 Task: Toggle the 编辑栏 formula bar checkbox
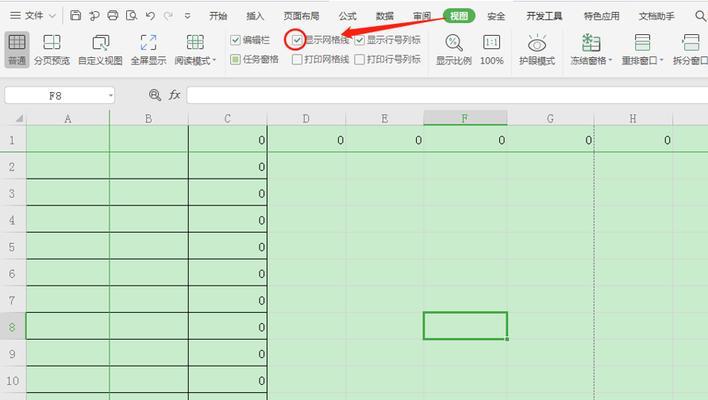[235, 40]
